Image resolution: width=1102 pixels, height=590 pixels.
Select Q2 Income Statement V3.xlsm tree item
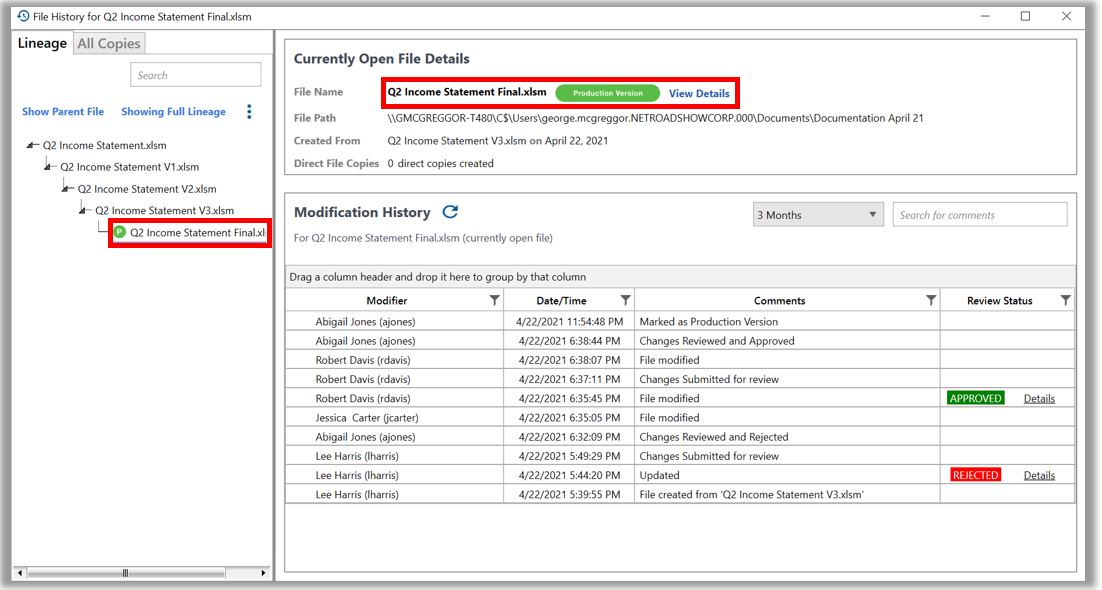click(x=164, y=211)
